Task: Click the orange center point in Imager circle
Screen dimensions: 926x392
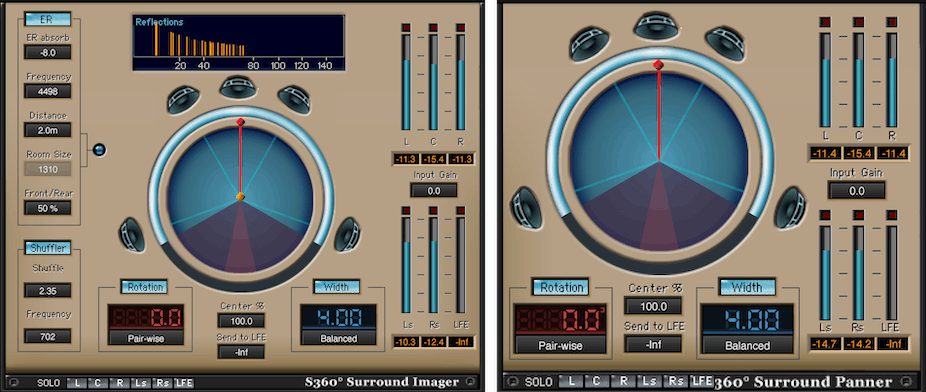Action: pyautogui.click(x=240, y=196)
